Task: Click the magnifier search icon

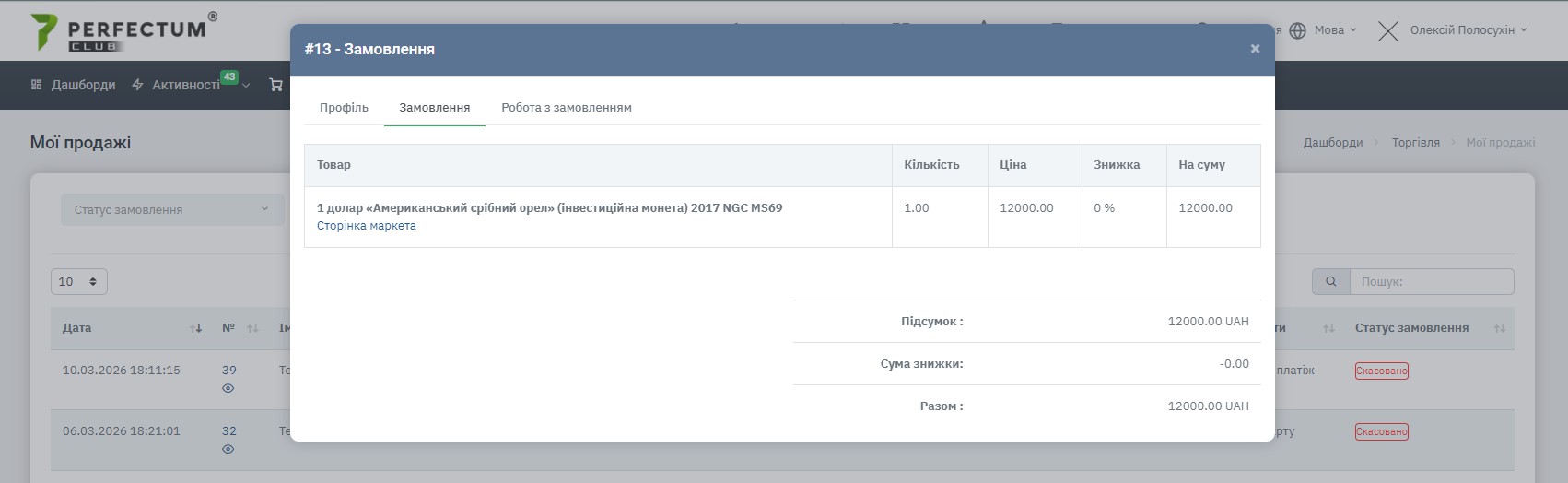Action: (x=1330, y=282)
